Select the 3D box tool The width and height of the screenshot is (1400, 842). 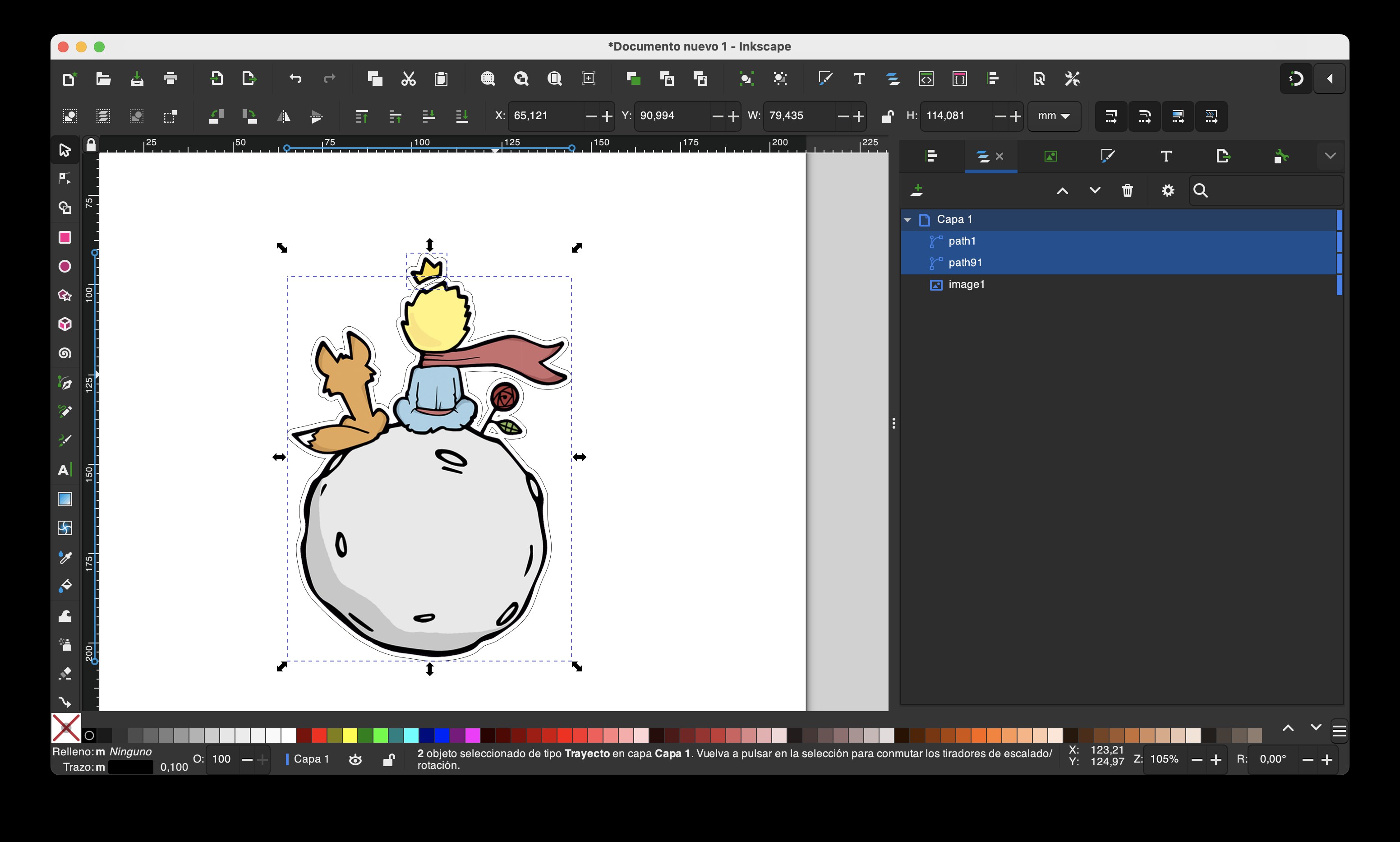pyautogui.click(x=64, y=324)
